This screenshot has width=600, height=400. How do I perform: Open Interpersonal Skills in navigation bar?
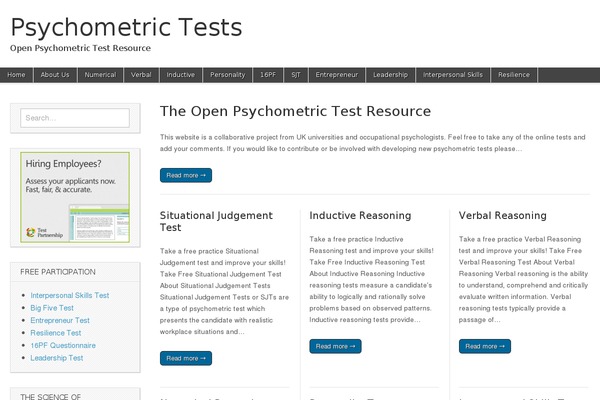[x=453, y=75]
